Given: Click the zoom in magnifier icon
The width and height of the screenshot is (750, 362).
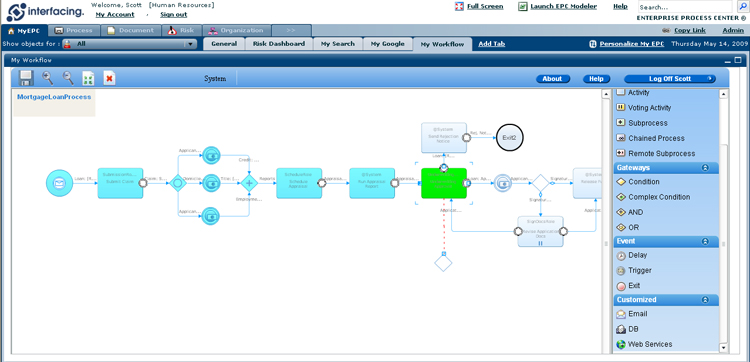Looking at the screenshot, I should point(48,78).
